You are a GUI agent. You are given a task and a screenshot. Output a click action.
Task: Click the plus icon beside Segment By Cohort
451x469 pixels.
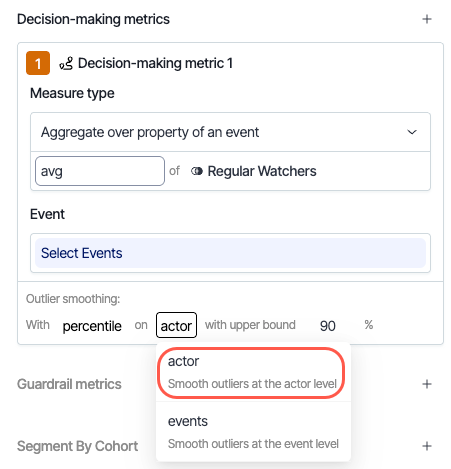point(427,446)
